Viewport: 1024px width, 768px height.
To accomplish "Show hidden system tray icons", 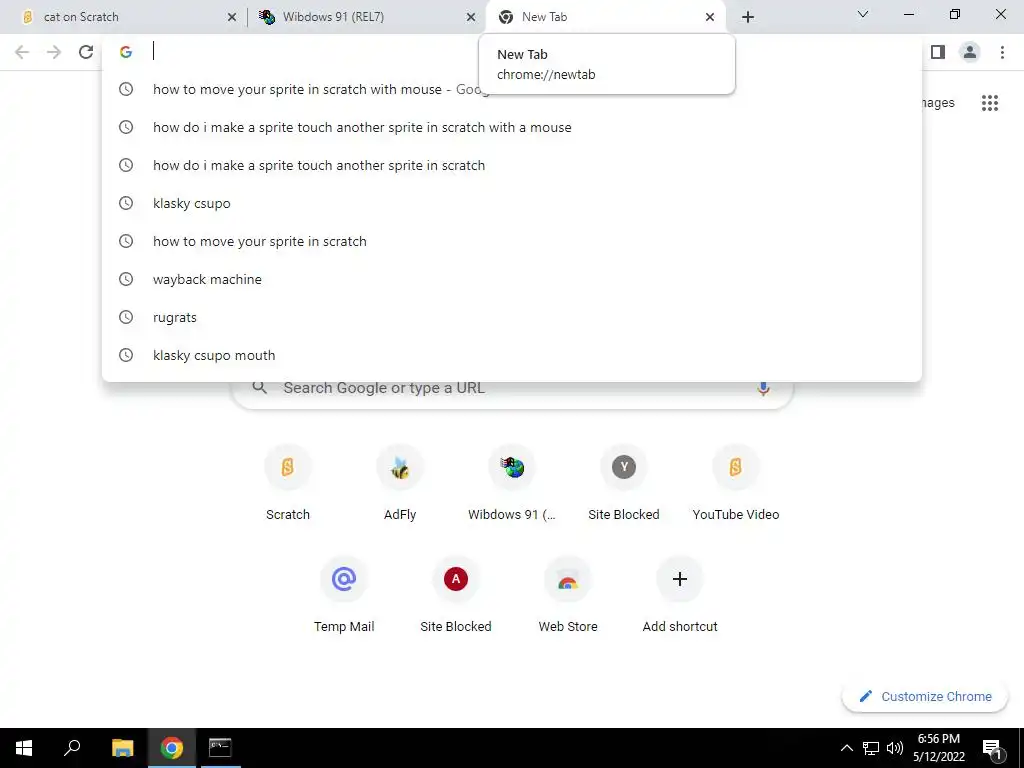I will (x=846, y=748).
